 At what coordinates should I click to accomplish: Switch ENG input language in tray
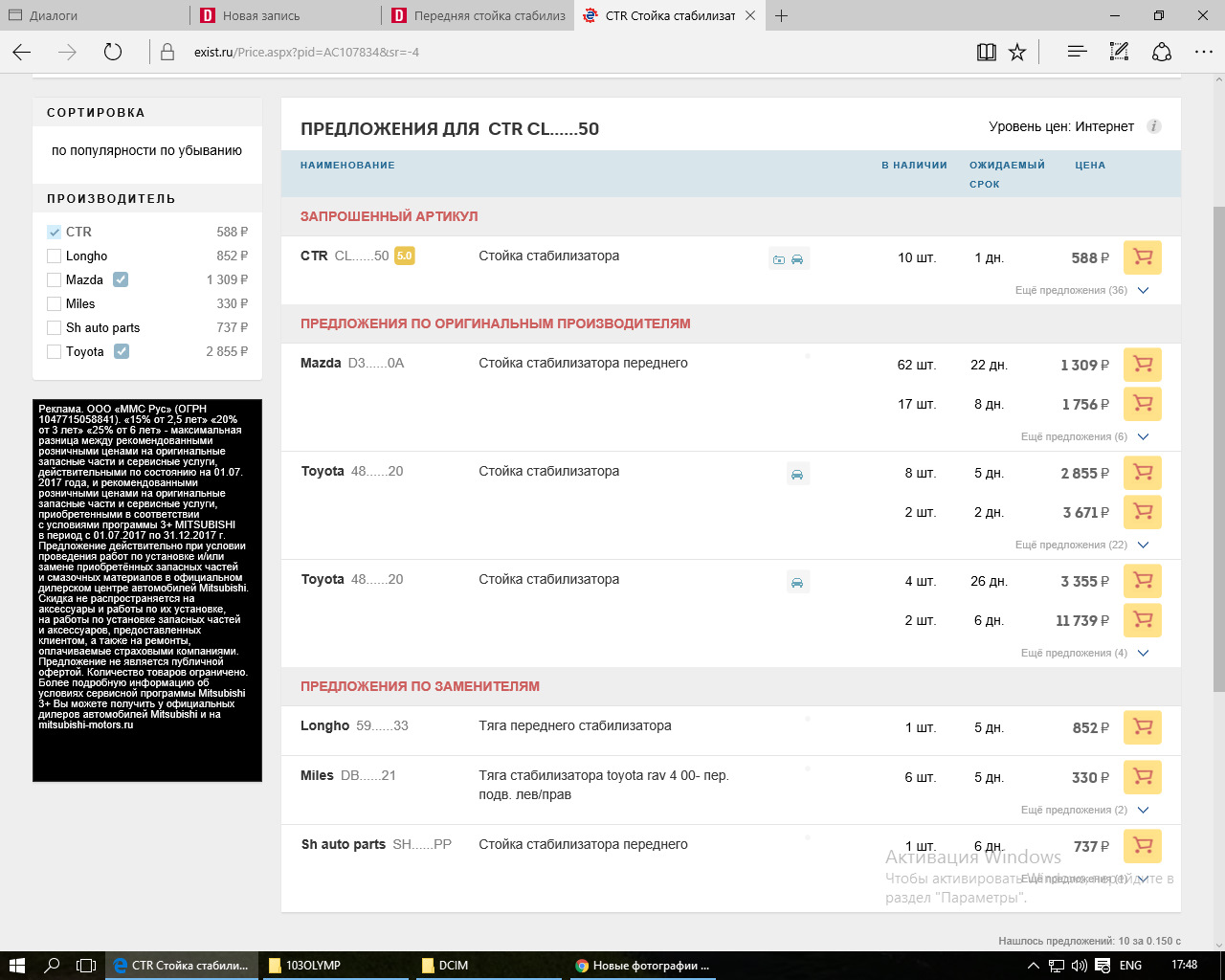point(1131,966)
